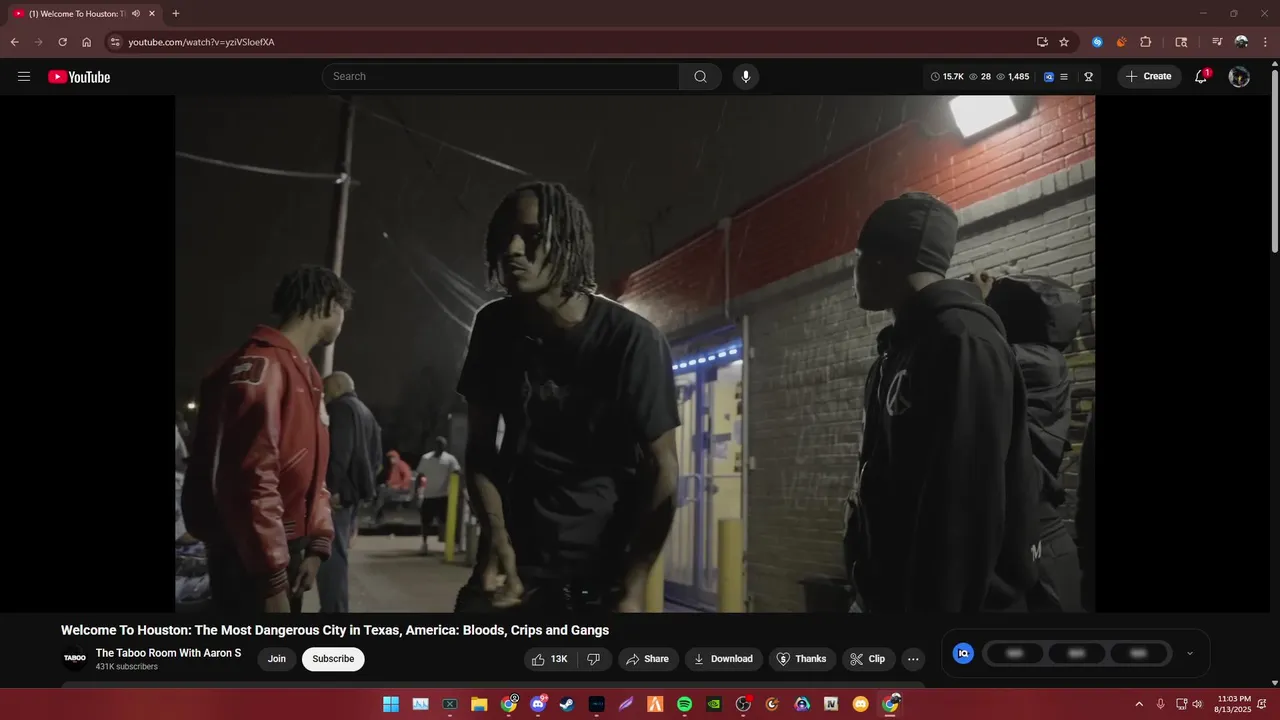Reload the current page

(62, 42)
